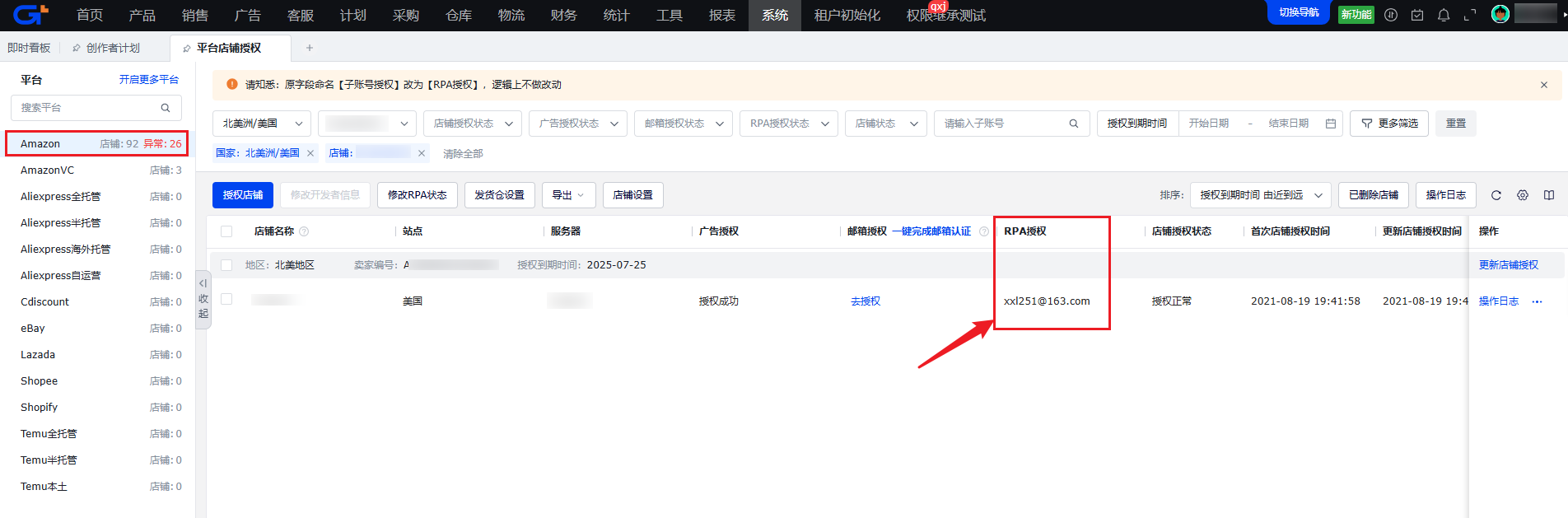Check the select-all checkbox in the table header
The height and width of the screenshot is (518, 1568).
pos(226,231)
